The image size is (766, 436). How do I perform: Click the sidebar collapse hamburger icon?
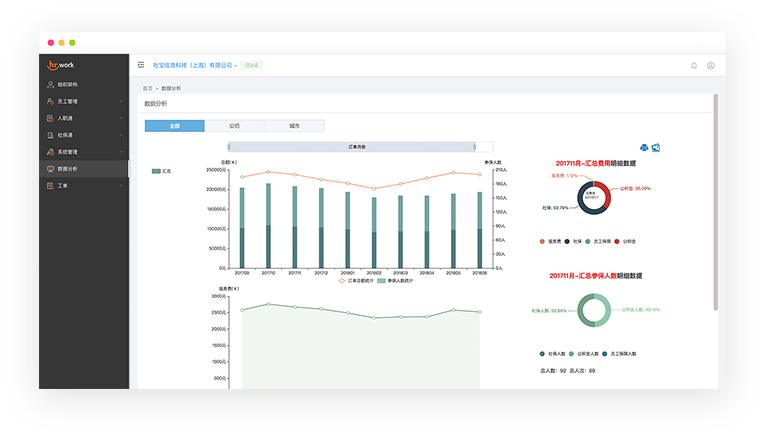click(140, 65)
